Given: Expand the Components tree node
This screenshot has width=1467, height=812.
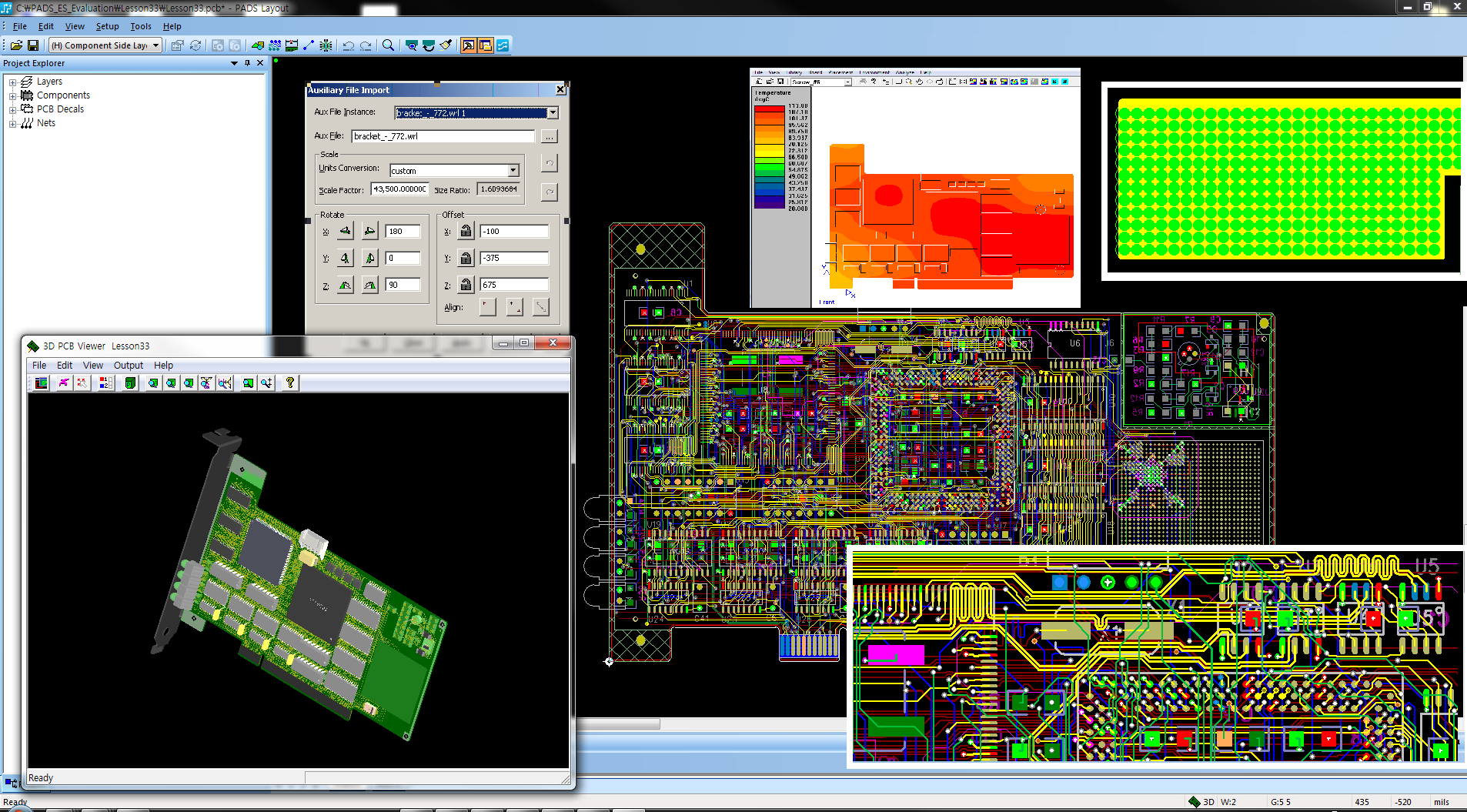Looking at the screenshot, I should (12, 96).
